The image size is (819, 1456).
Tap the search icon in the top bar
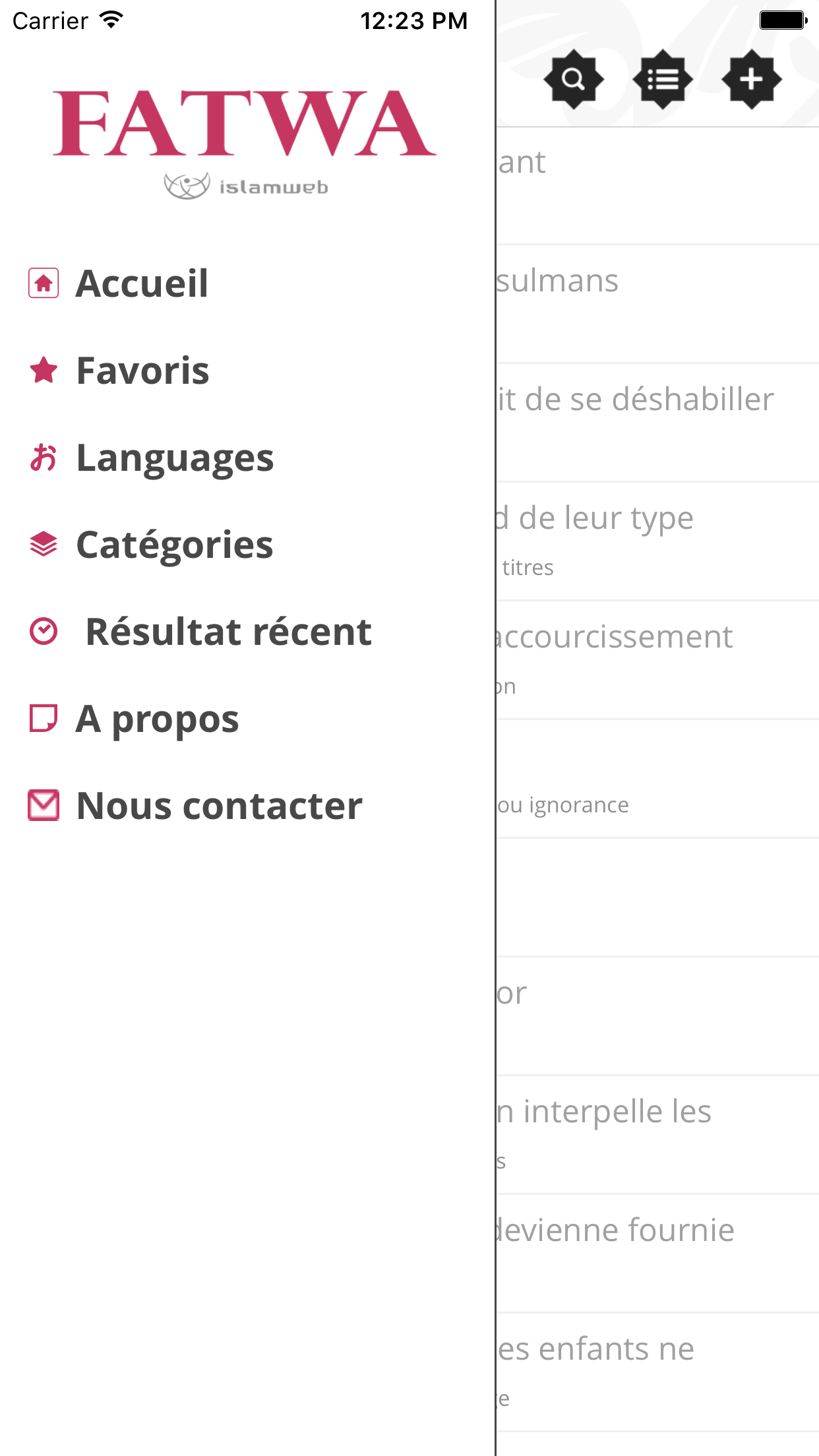(574, 80)
